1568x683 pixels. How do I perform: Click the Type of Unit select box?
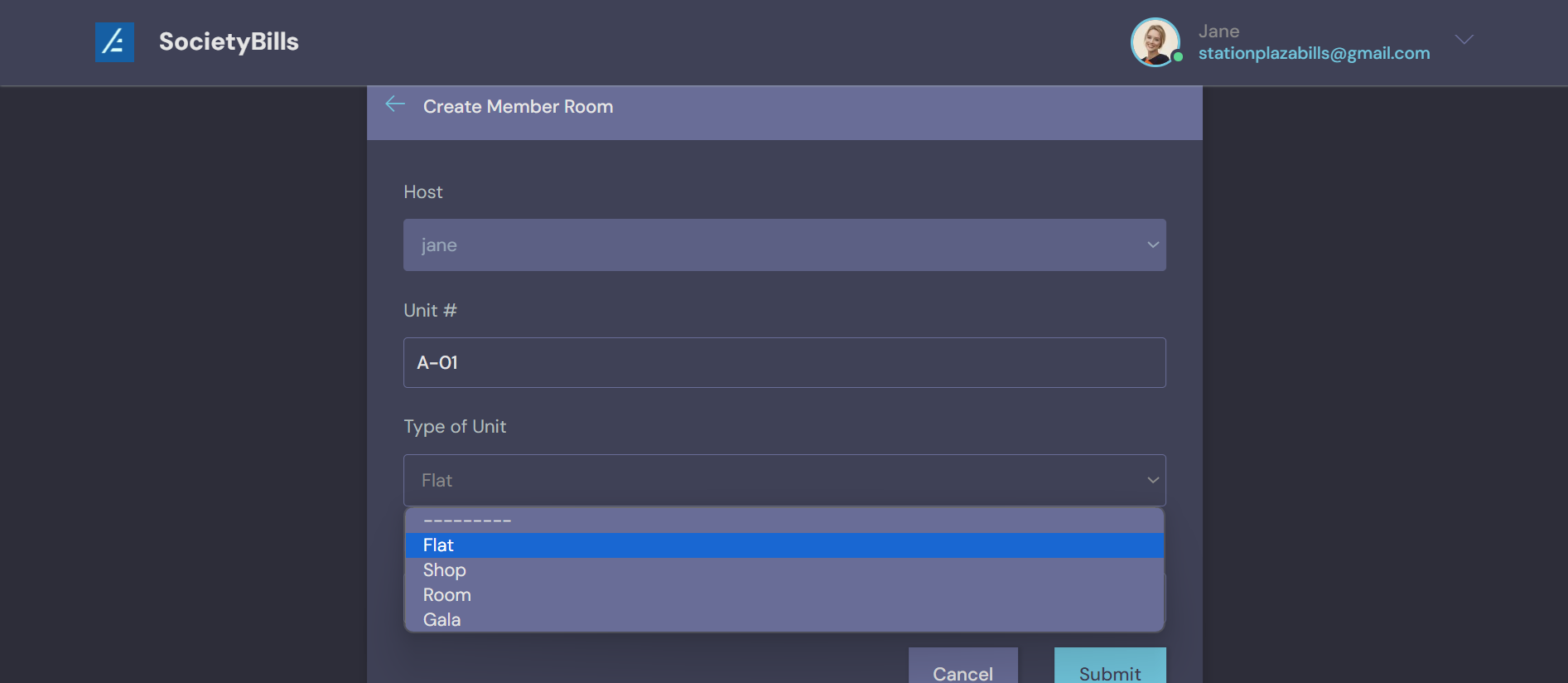click(x=784, y=480)
